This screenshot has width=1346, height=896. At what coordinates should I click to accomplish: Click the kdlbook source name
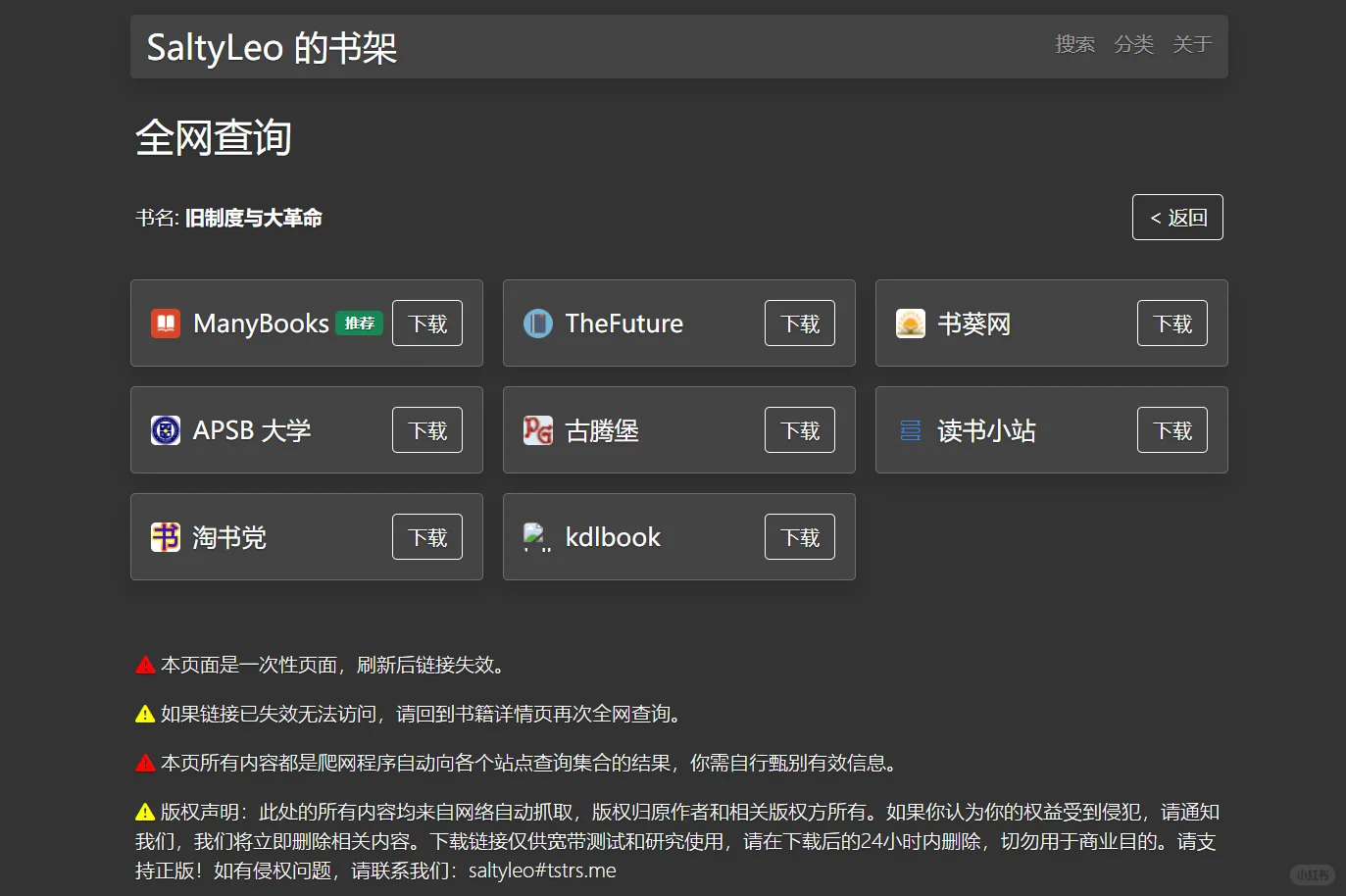pyautogui.click(x=613, y=537)
